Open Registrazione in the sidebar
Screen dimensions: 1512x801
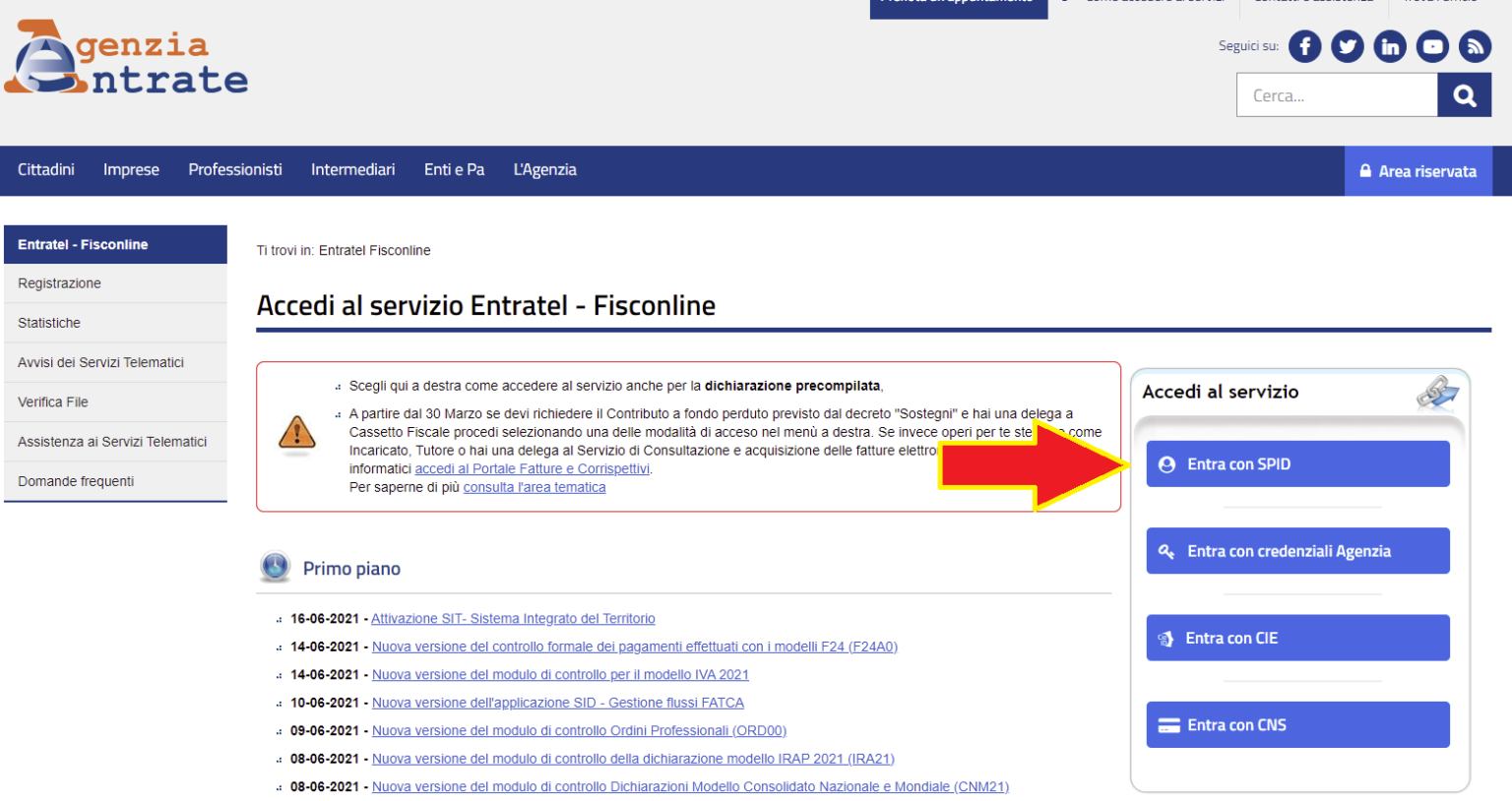(x=115, y=283)
